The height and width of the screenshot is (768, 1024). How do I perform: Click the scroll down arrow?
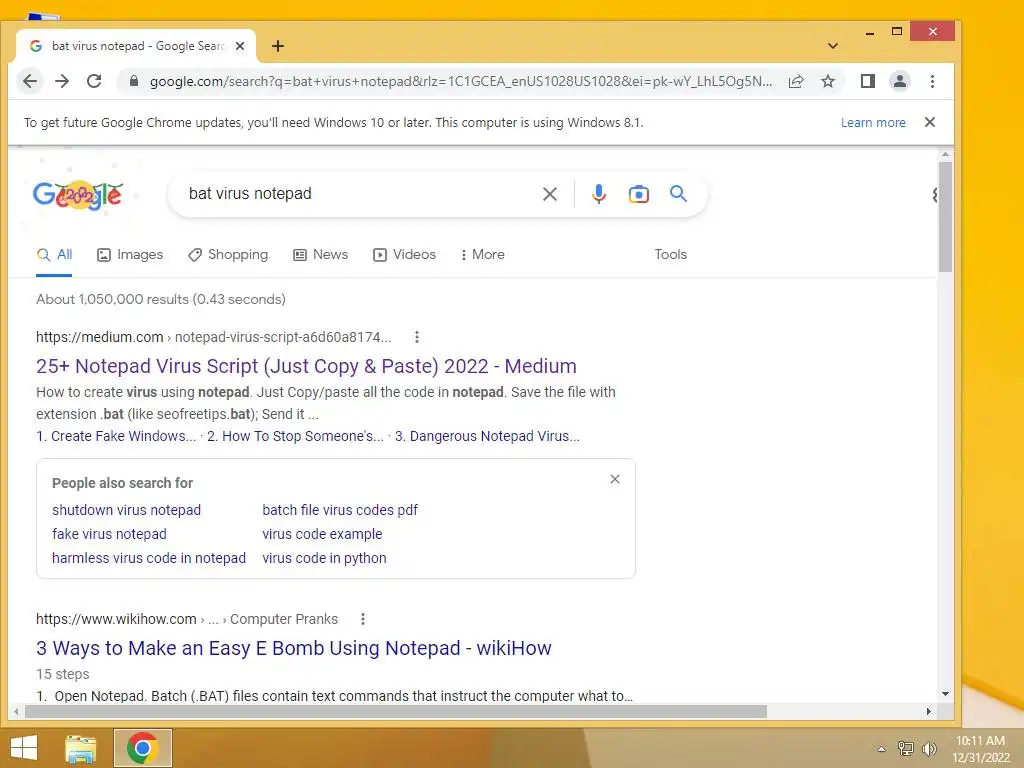click(945, 694)
